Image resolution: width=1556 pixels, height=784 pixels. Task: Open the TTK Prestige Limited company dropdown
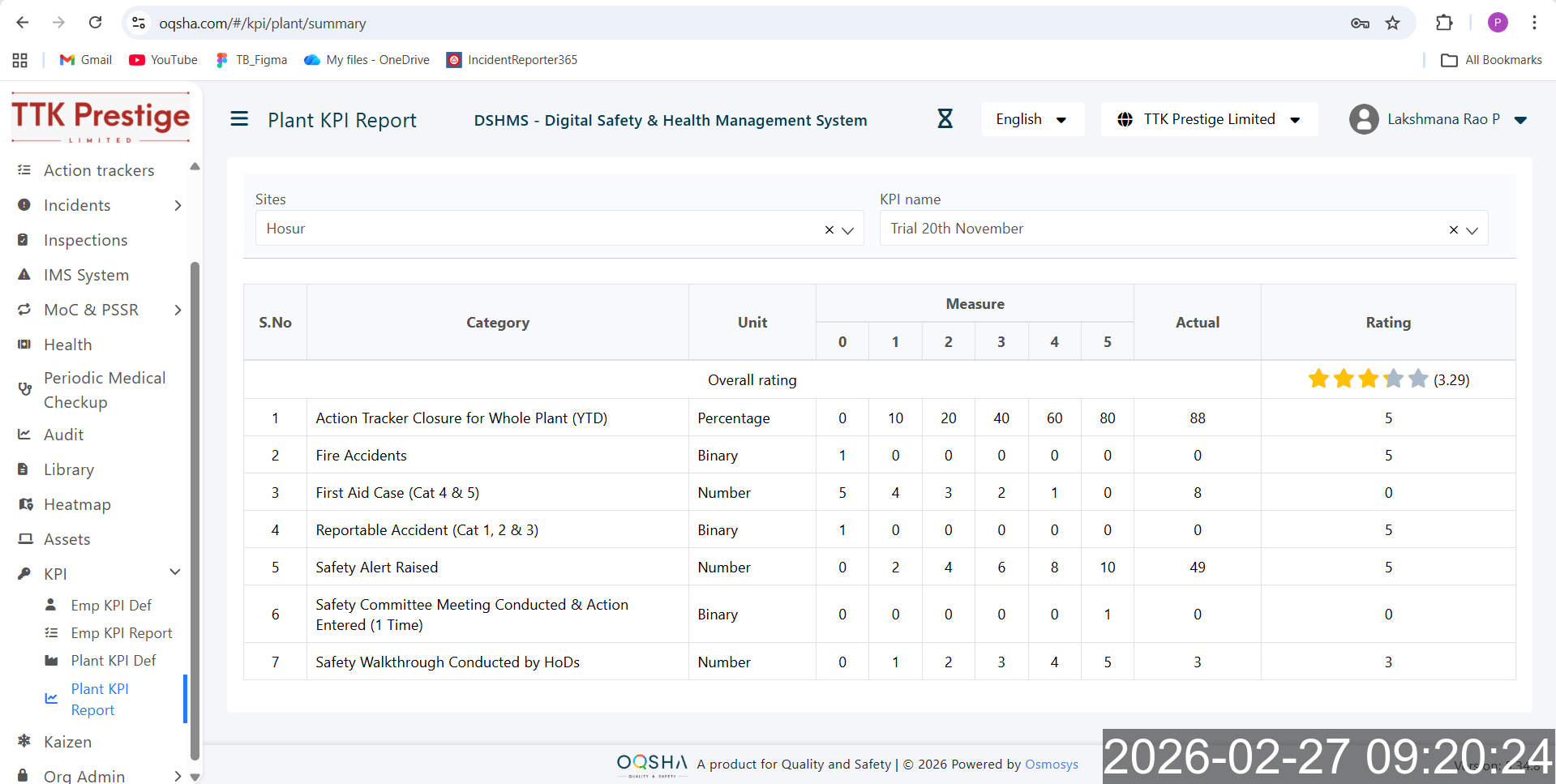tap(1208, 119)
